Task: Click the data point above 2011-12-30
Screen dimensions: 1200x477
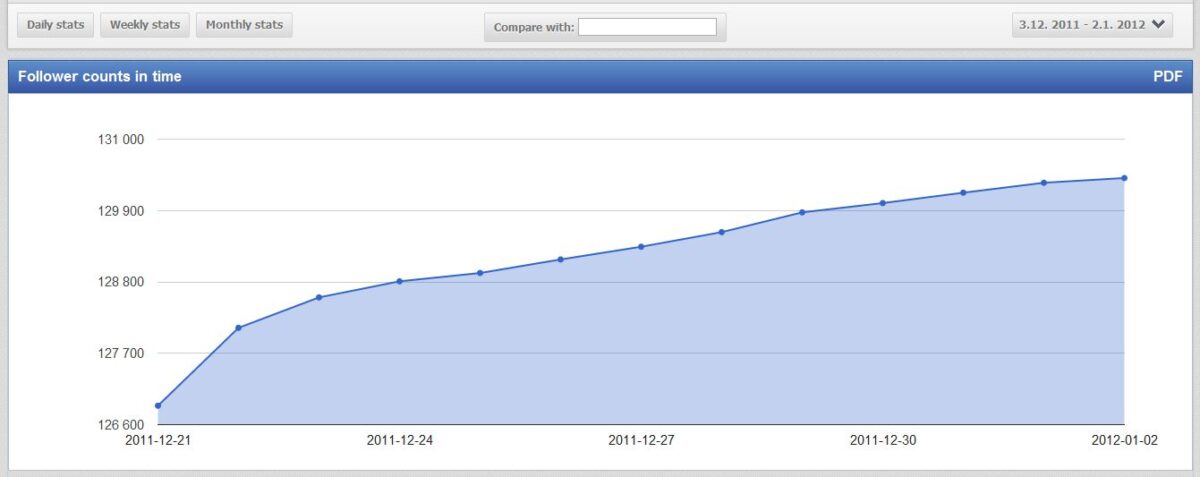Action: coord(883,203)
